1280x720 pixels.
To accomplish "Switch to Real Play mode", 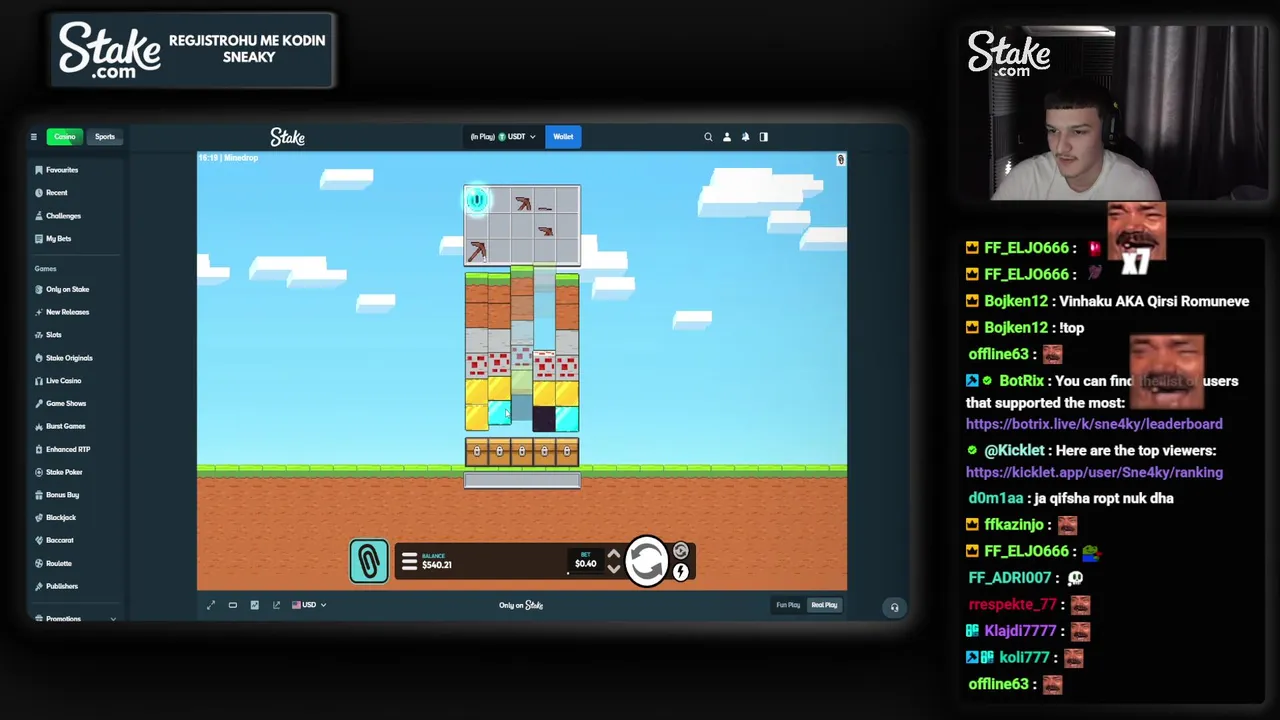I will 824,605.
